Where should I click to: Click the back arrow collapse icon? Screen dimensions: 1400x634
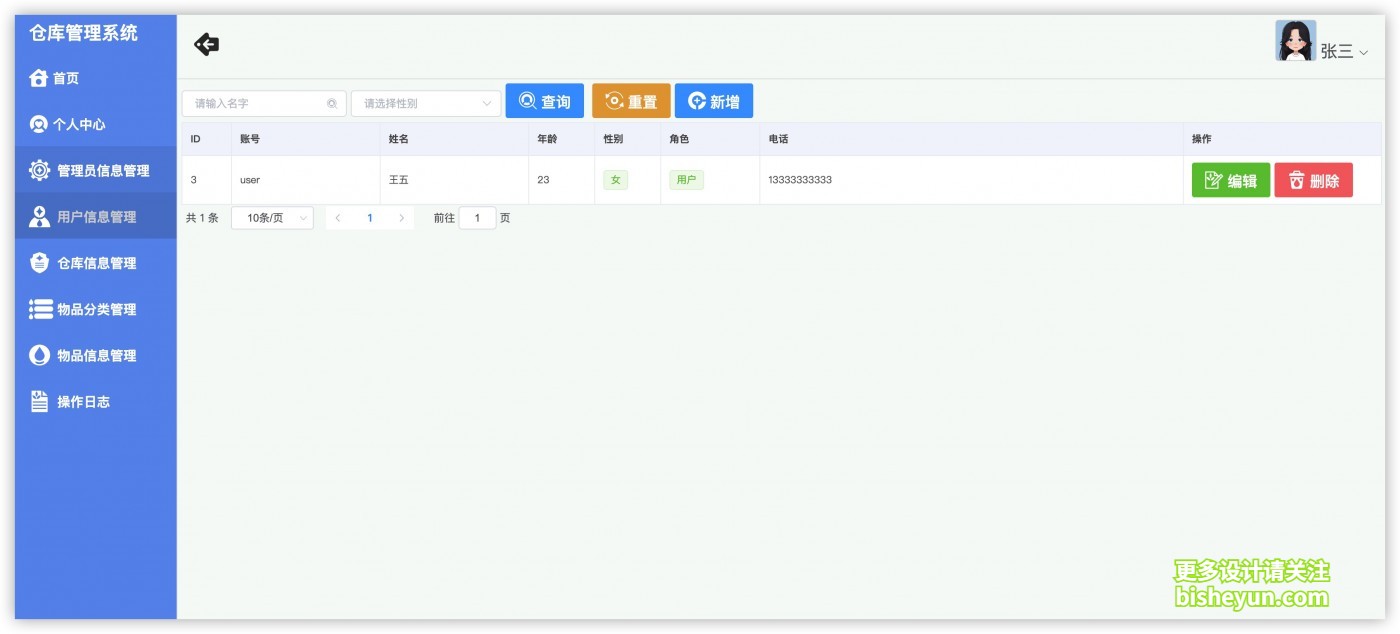(206, 44)
